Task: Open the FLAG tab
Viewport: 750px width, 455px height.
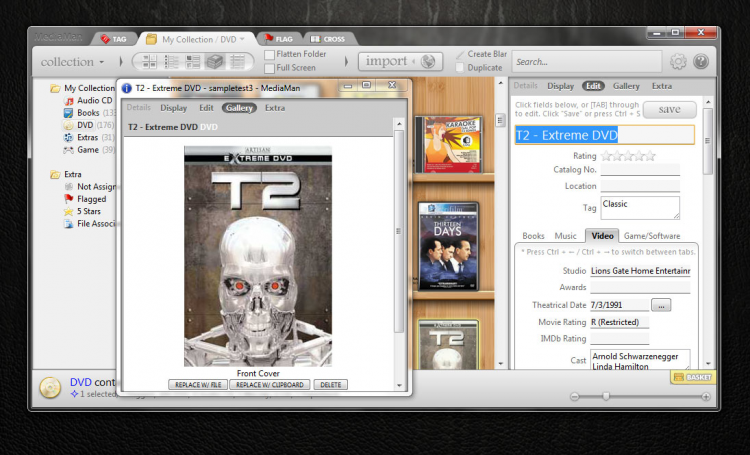Action: click(279, 39)
